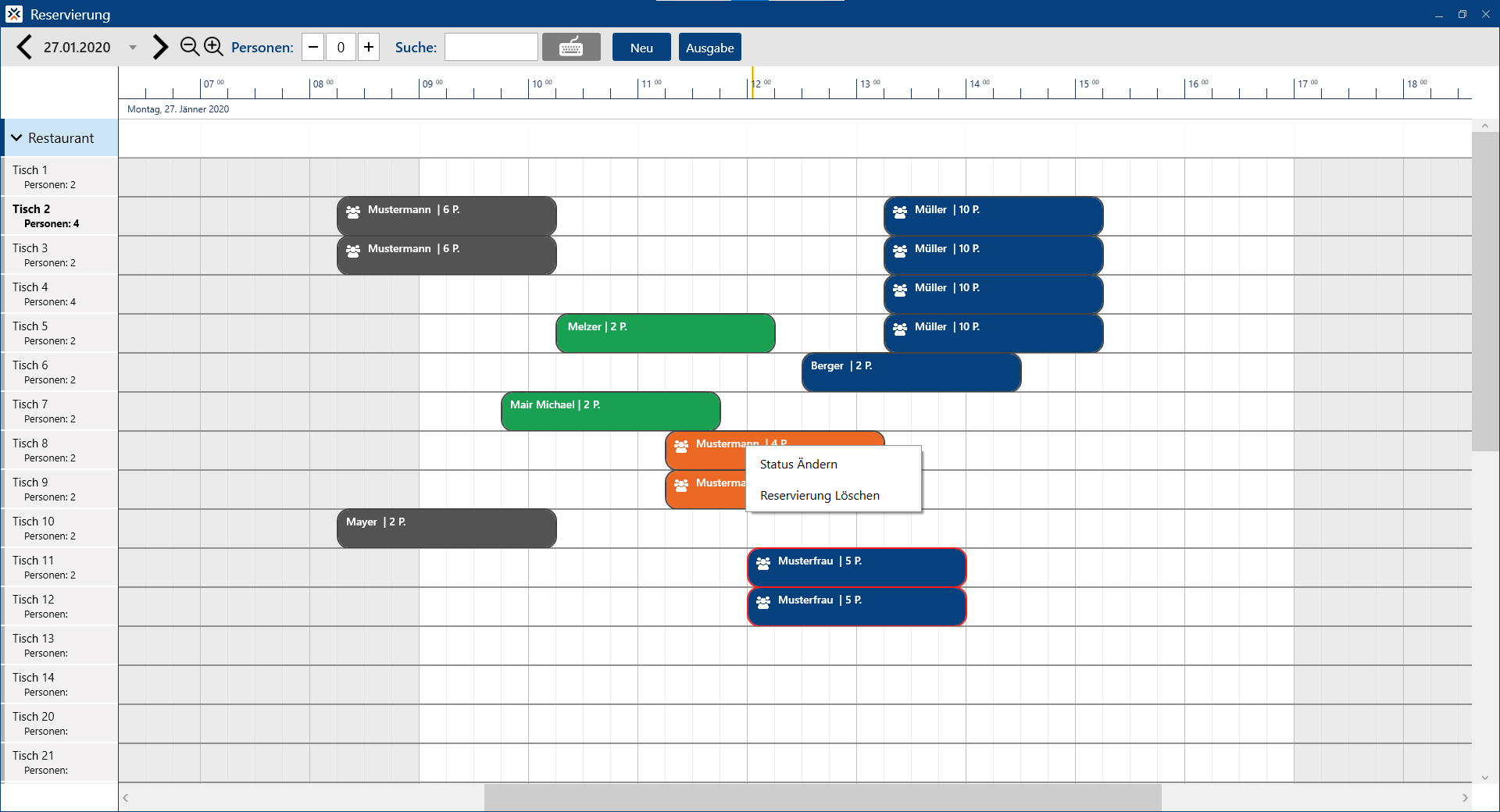Choose Status Ändern from context menu
The height and width of the screenshot is (812, 1500).
pyautogui.click(x=798, y=464)
